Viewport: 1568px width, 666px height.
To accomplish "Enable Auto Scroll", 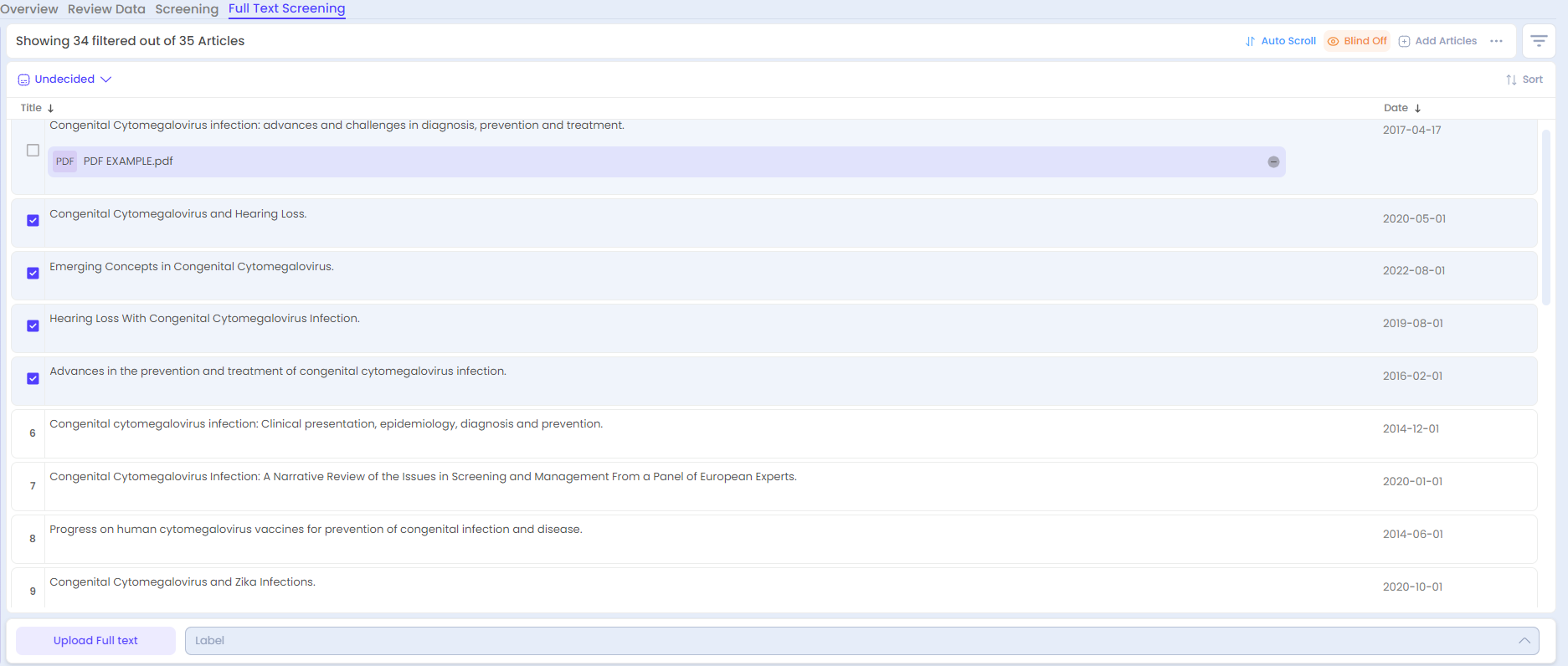I will 1280,41.
